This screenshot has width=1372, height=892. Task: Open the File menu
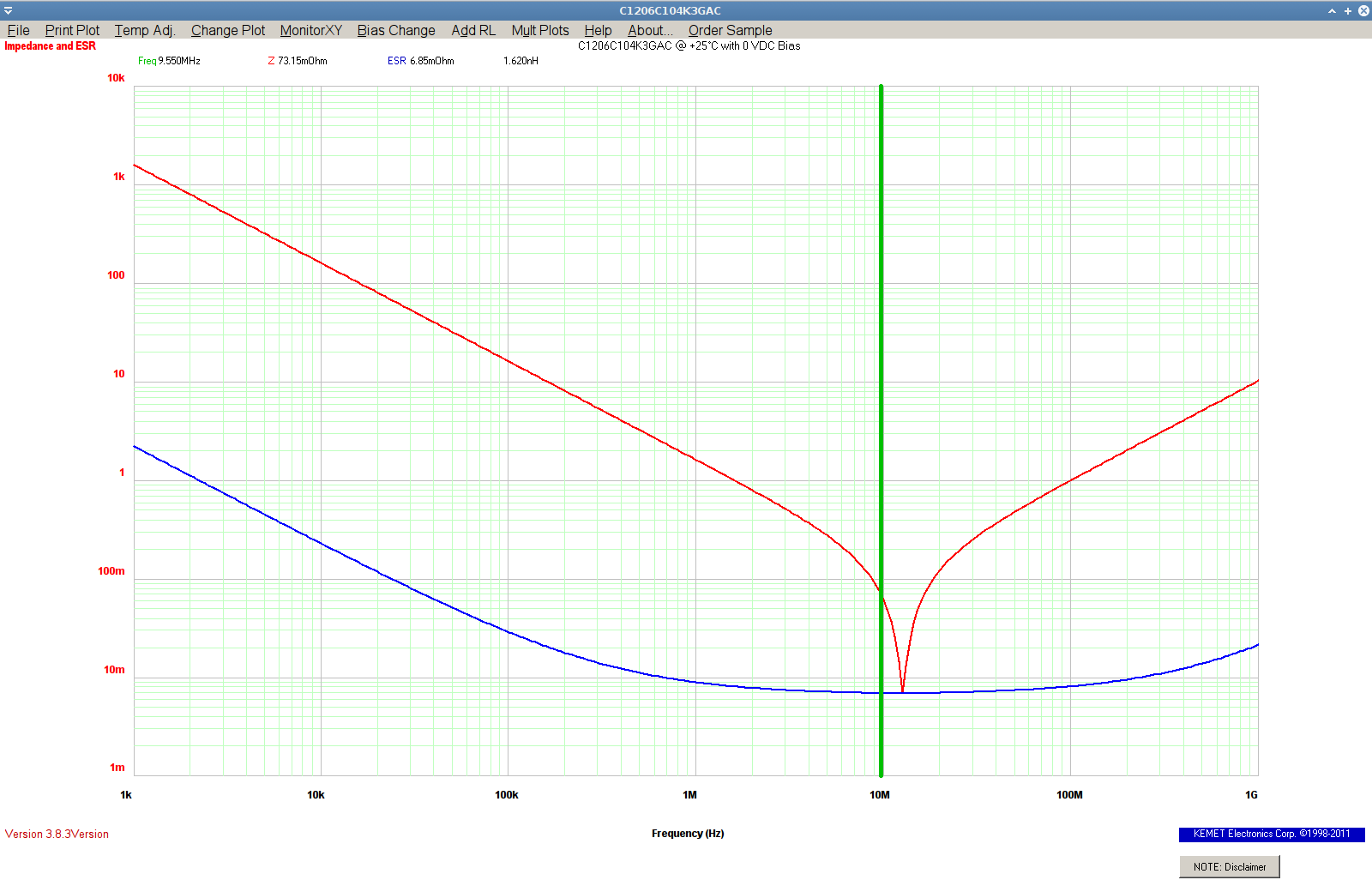point(18,30)
